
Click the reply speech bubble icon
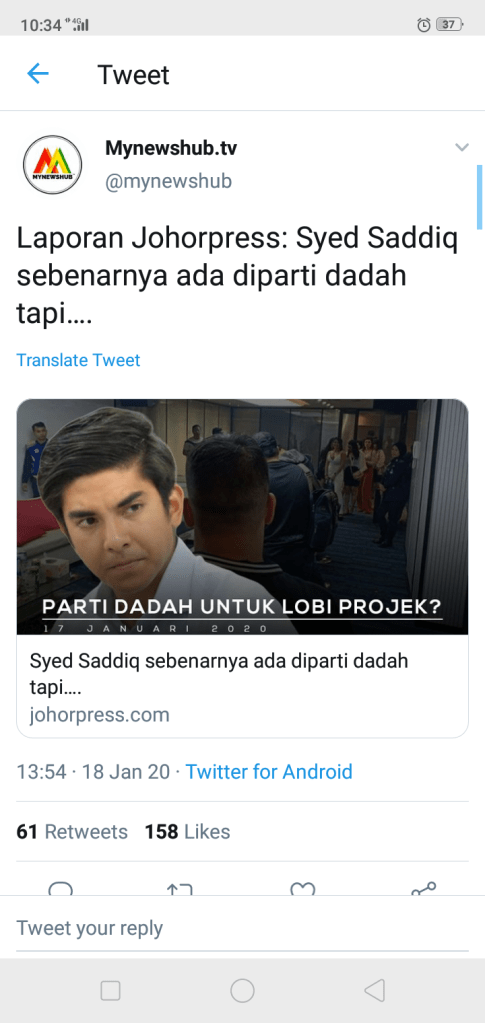tap(61, 887)
